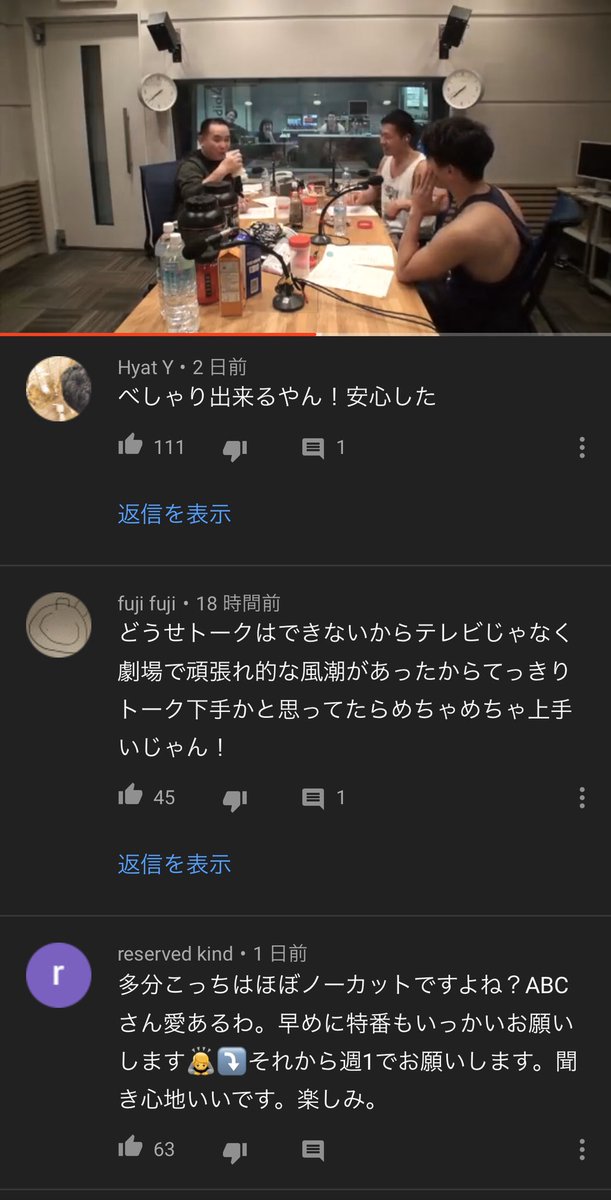This screenshot has width=611, height=1200.
Task: Open more options for Hyat Y's comment
Action: pyautogui.click(x=582, y=447)
